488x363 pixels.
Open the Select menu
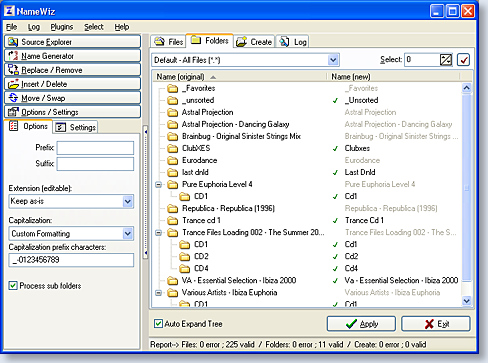click(94, 27)
